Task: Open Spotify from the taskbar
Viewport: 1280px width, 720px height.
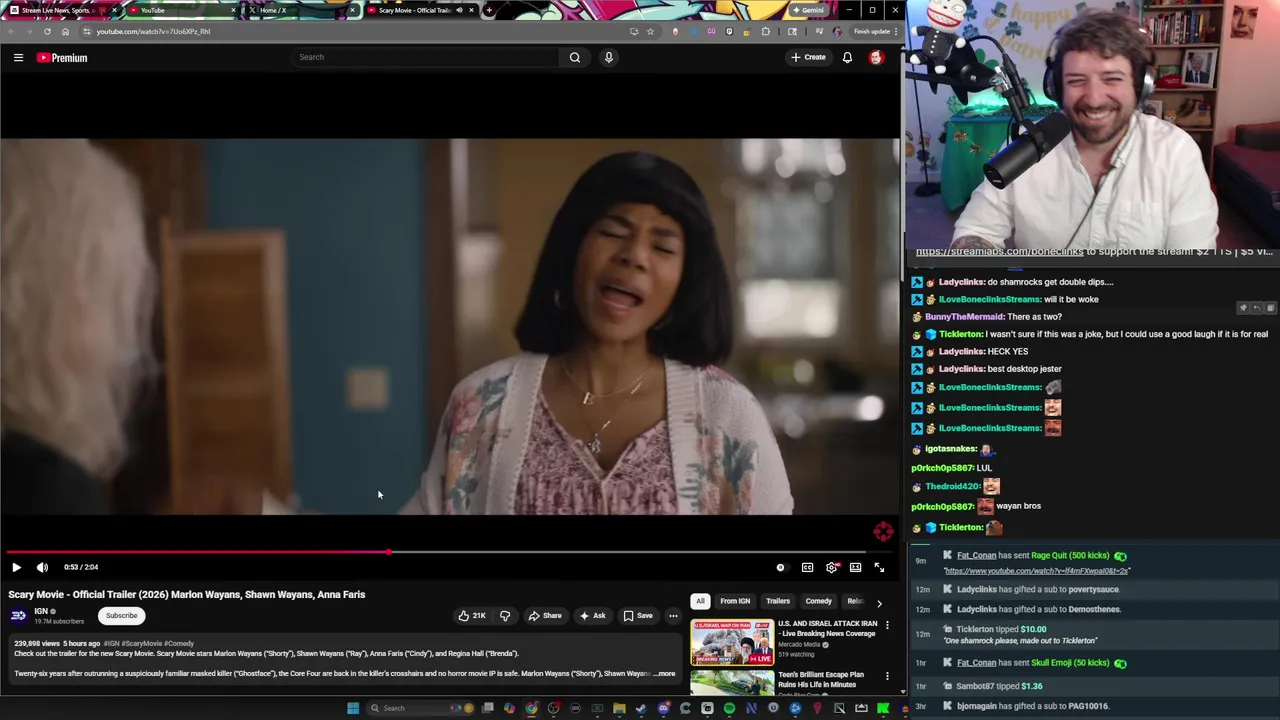Action: [x=729, y=708]
